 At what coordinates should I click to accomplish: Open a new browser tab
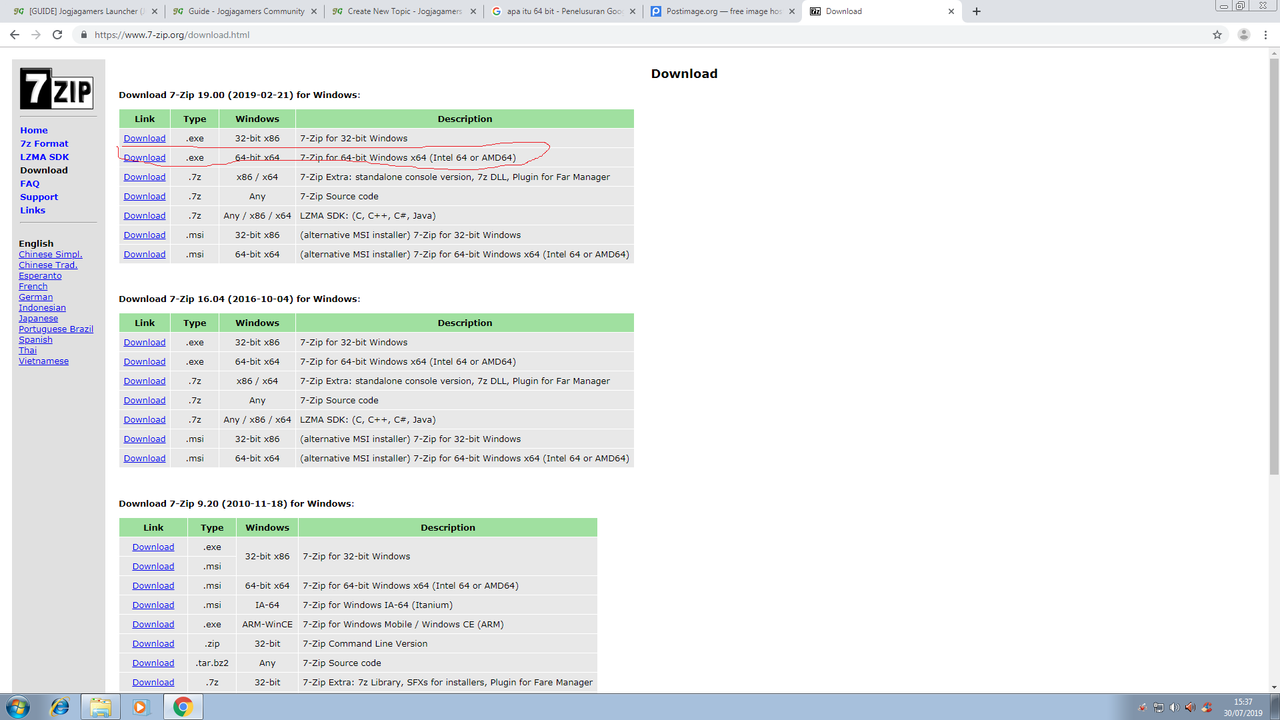pyautogui.click(x=977, y=11)
